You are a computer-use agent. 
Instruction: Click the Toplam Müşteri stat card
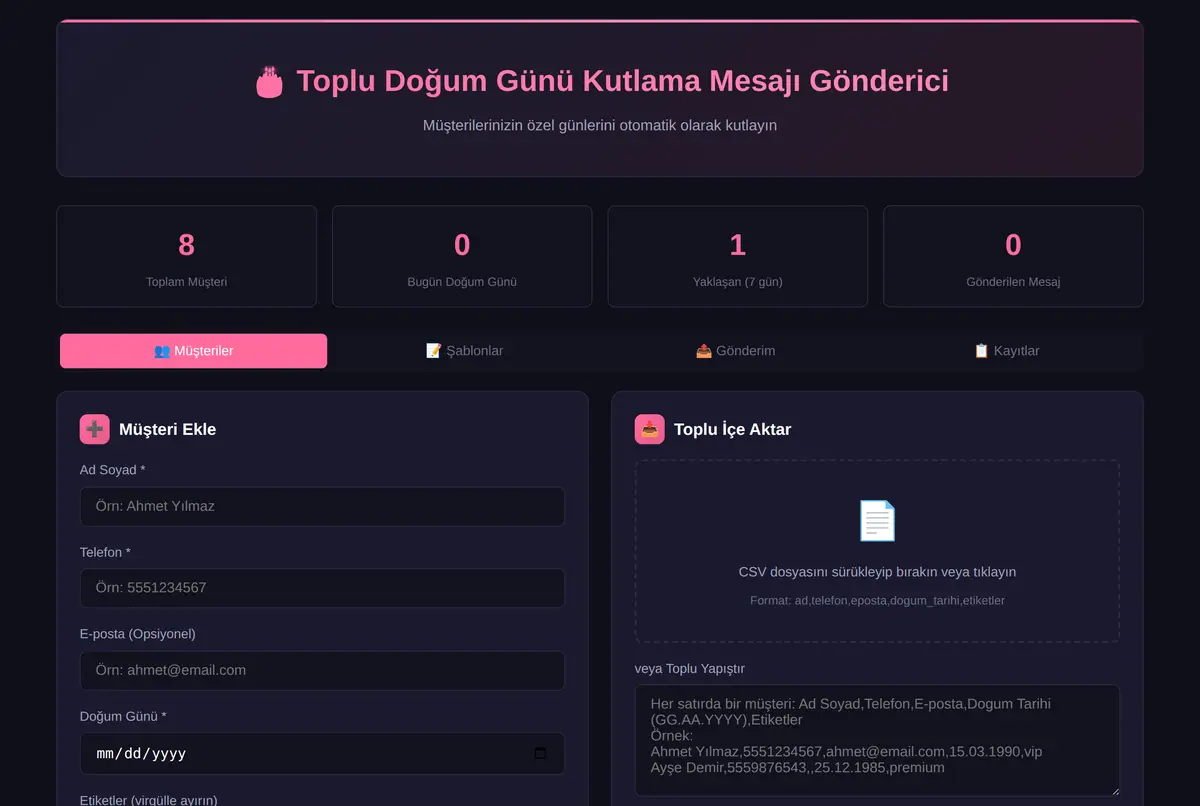(x=187, y=256)
